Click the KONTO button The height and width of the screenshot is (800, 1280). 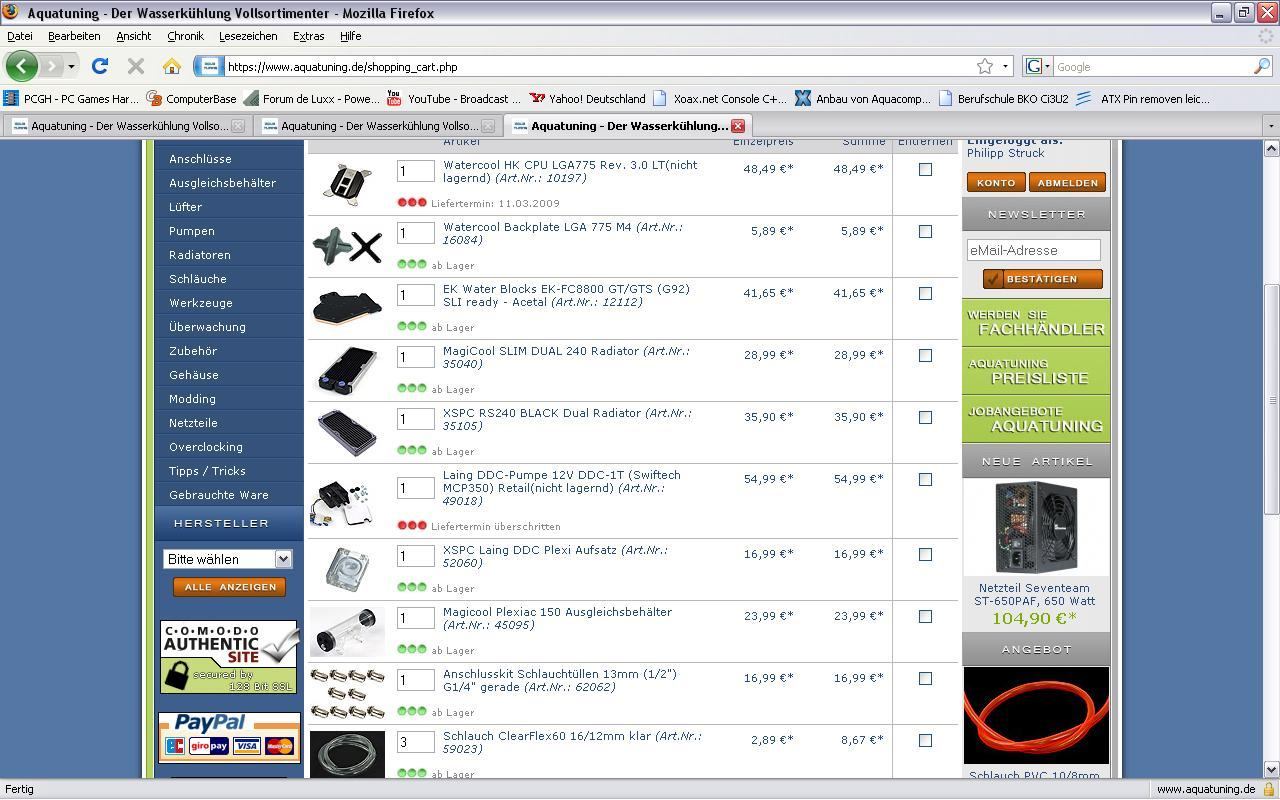pyautogui.click(x=996, y=182)
